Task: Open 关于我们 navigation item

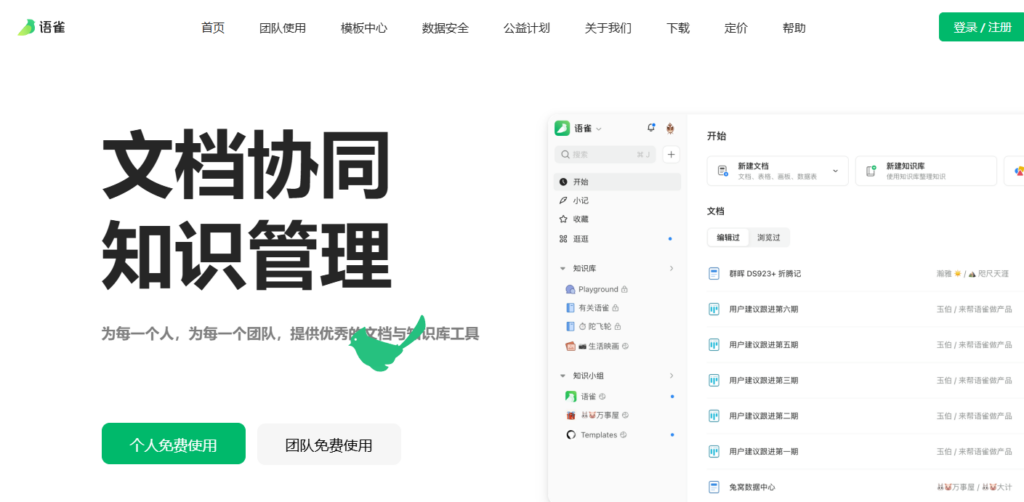Action: pyautogui.click(x=608, y=28)
